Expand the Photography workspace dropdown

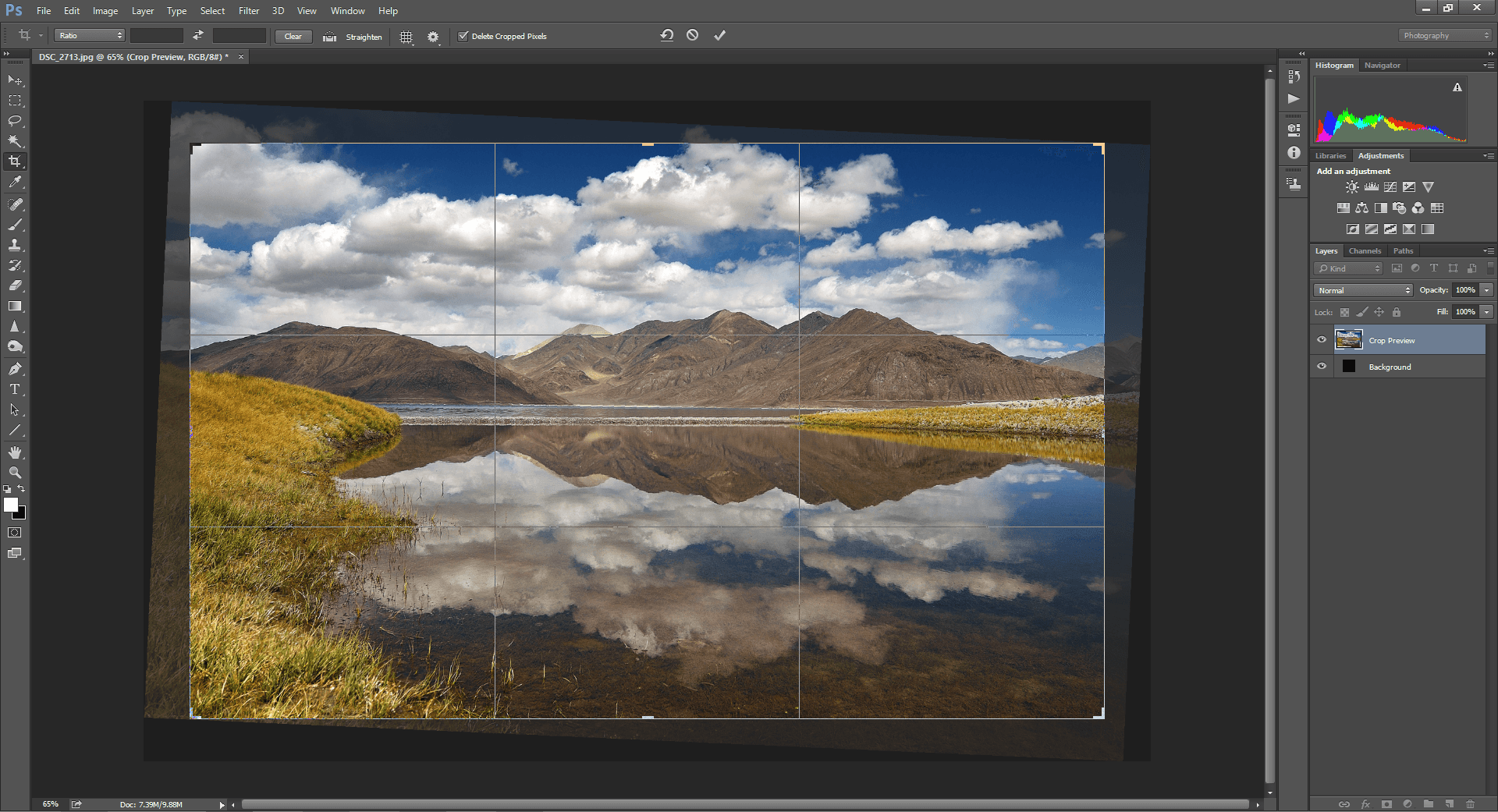pyautogui.click(x=1445, y=36)
